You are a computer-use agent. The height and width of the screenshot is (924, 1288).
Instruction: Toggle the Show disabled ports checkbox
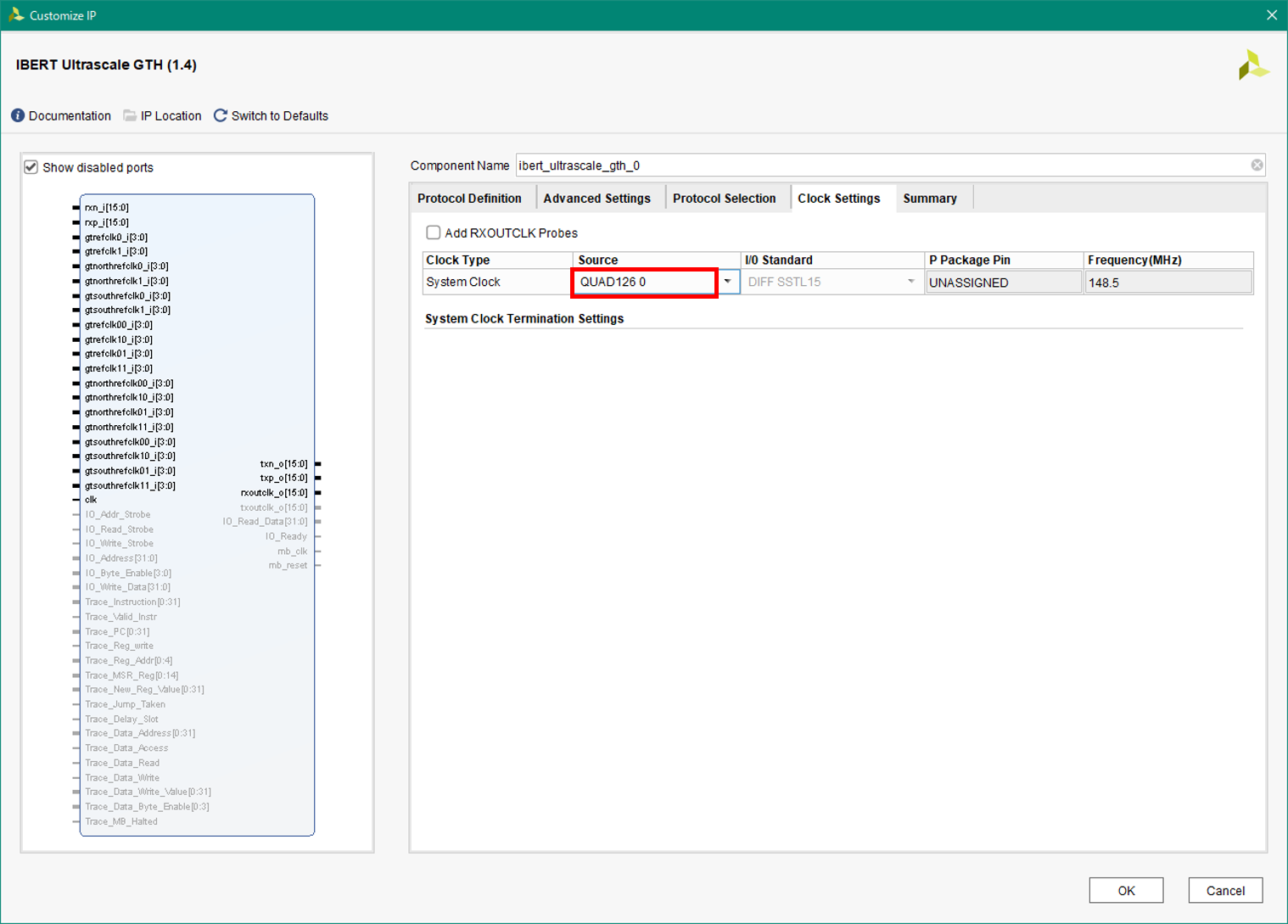pyautogui.click(x=31, y=167)
